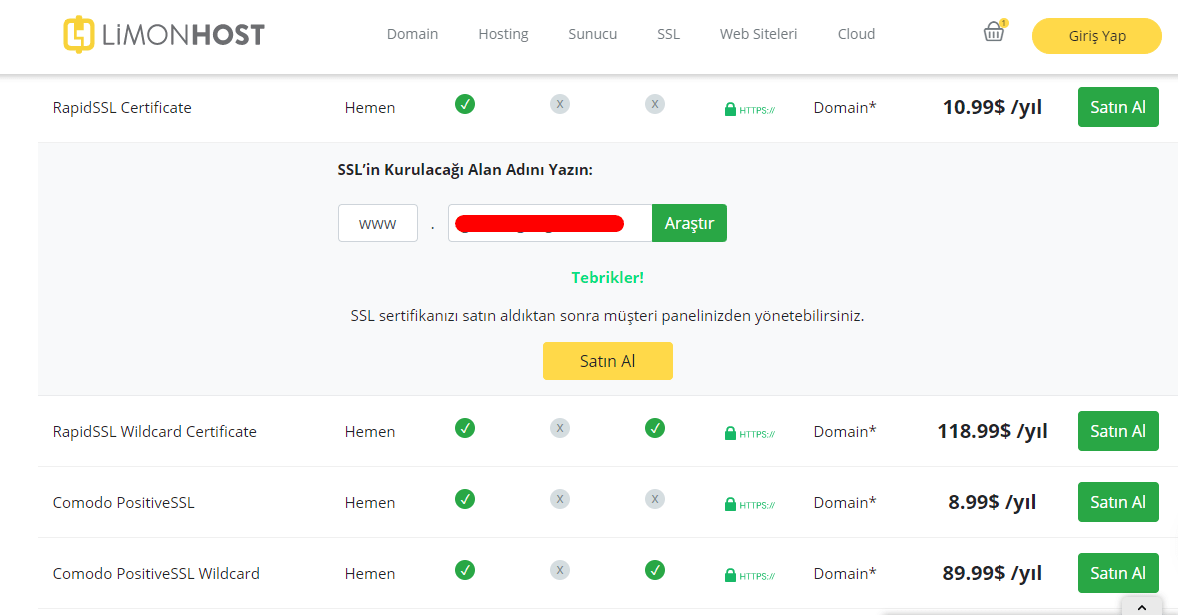Click the 89.99$ /yıl price
1178x615 pixels.
(x=992, y=573)
